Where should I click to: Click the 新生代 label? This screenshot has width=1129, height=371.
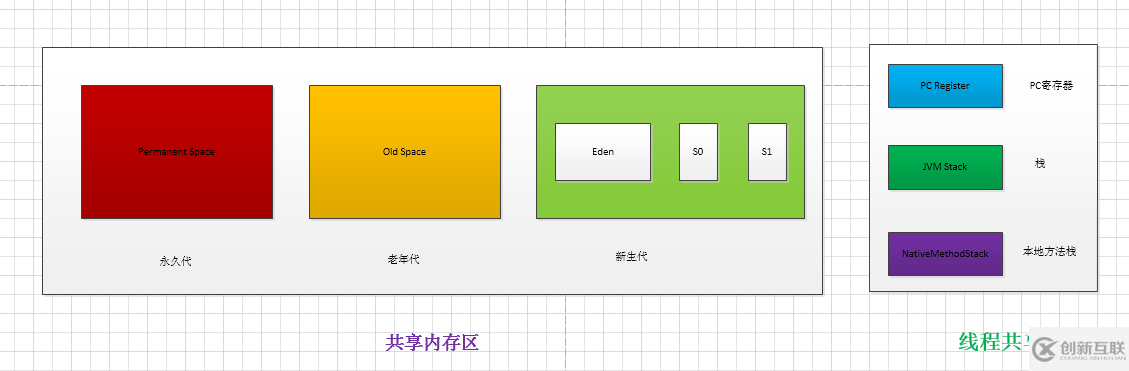pos(631,256)
